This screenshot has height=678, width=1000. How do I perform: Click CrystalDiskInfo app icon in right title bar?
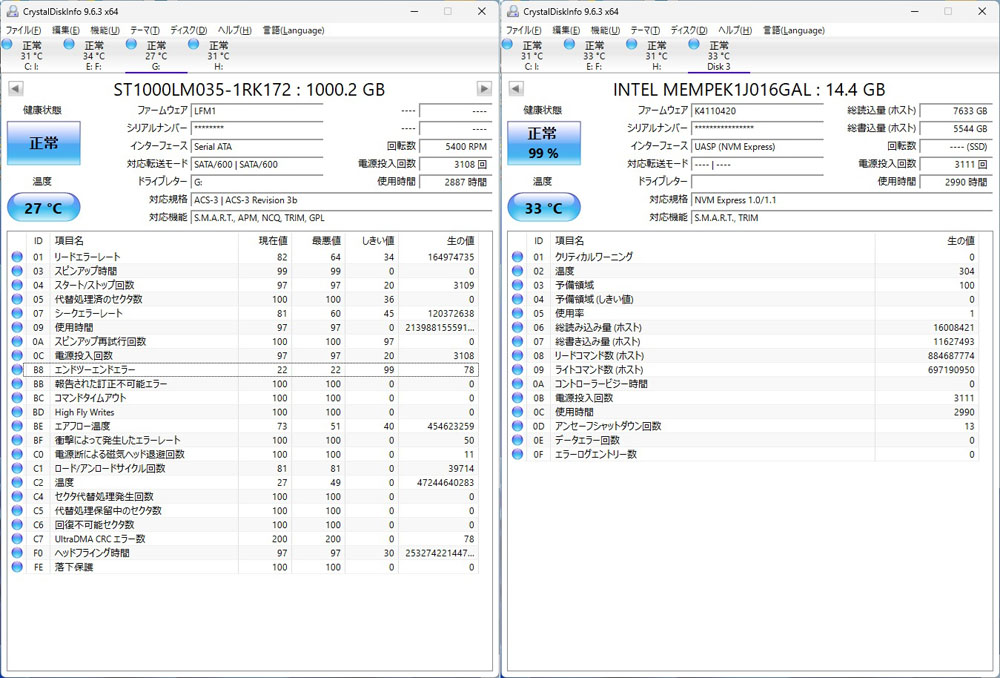[x=512, y=11]
